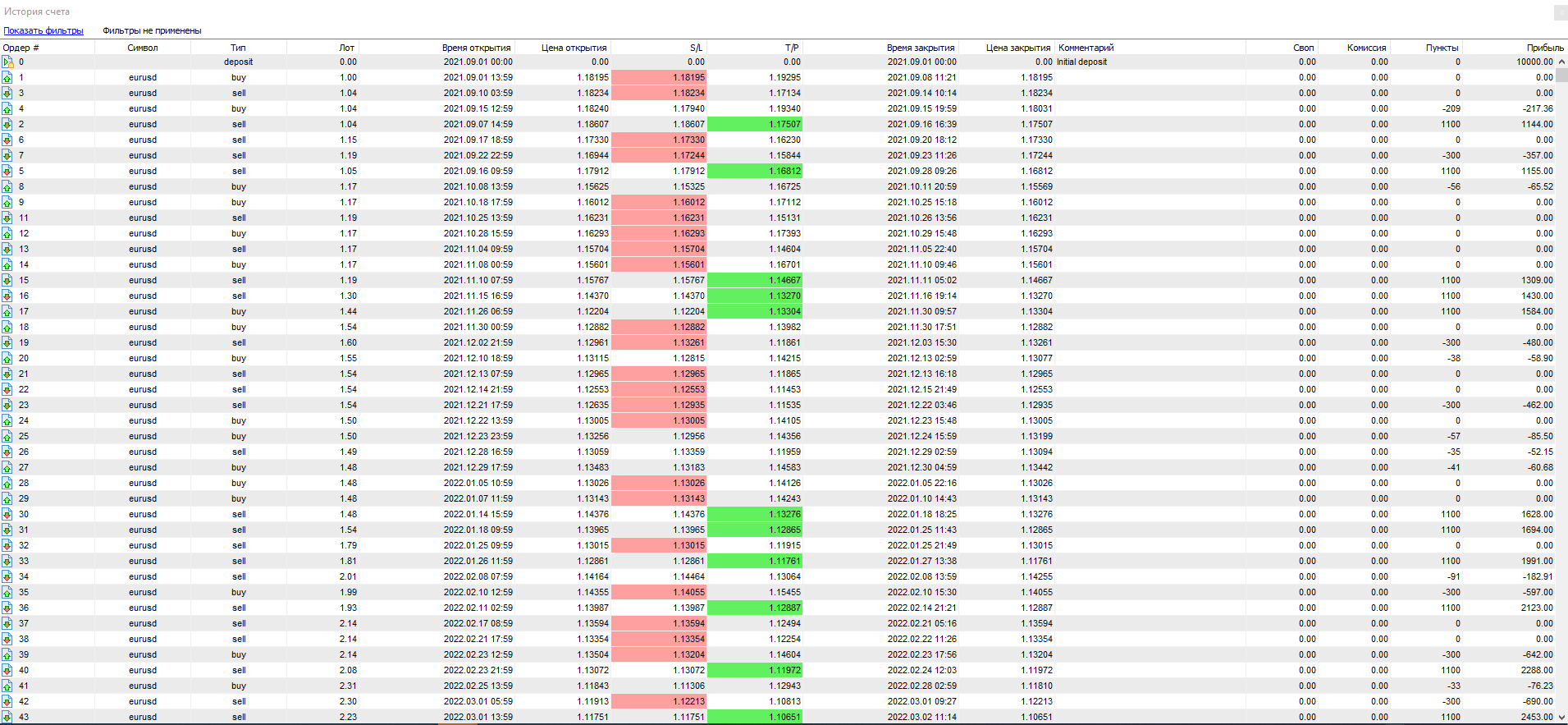Click the vertical scrollbar thumb
This screenshot has width=1568, height=725.
tap(1562, 76)
